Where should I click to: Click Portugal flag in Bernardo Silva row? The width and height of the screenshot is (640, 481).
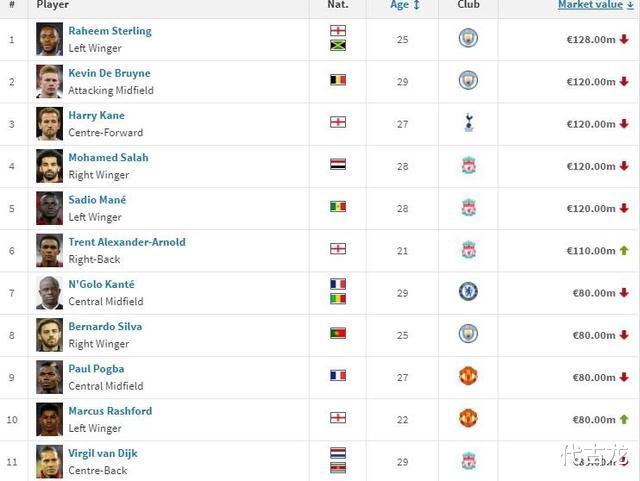pyautogui.click(x=338, y=333)
